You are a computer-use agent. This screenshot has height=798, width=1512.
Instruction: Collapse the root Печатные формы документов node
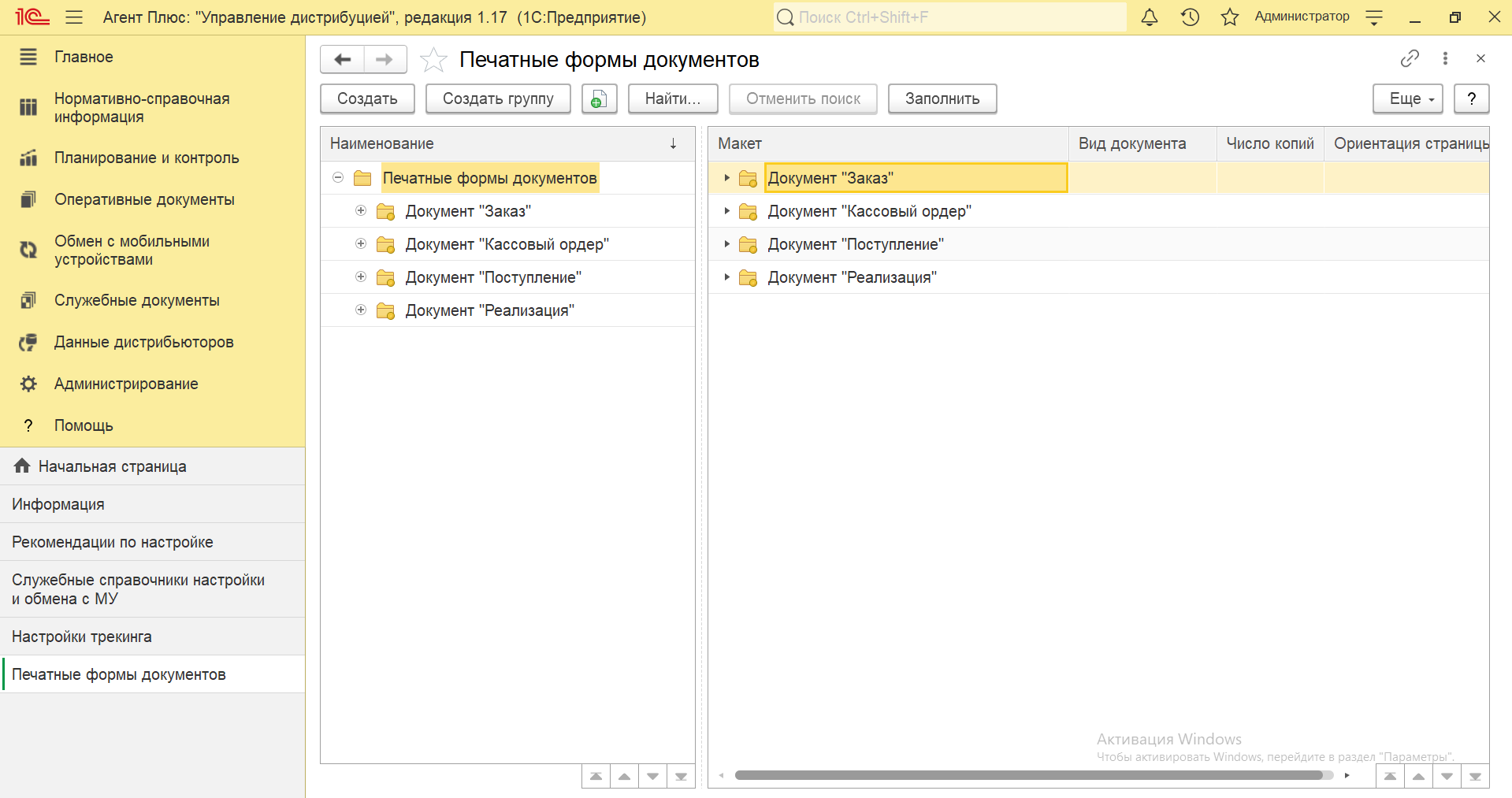coord(338,178)
